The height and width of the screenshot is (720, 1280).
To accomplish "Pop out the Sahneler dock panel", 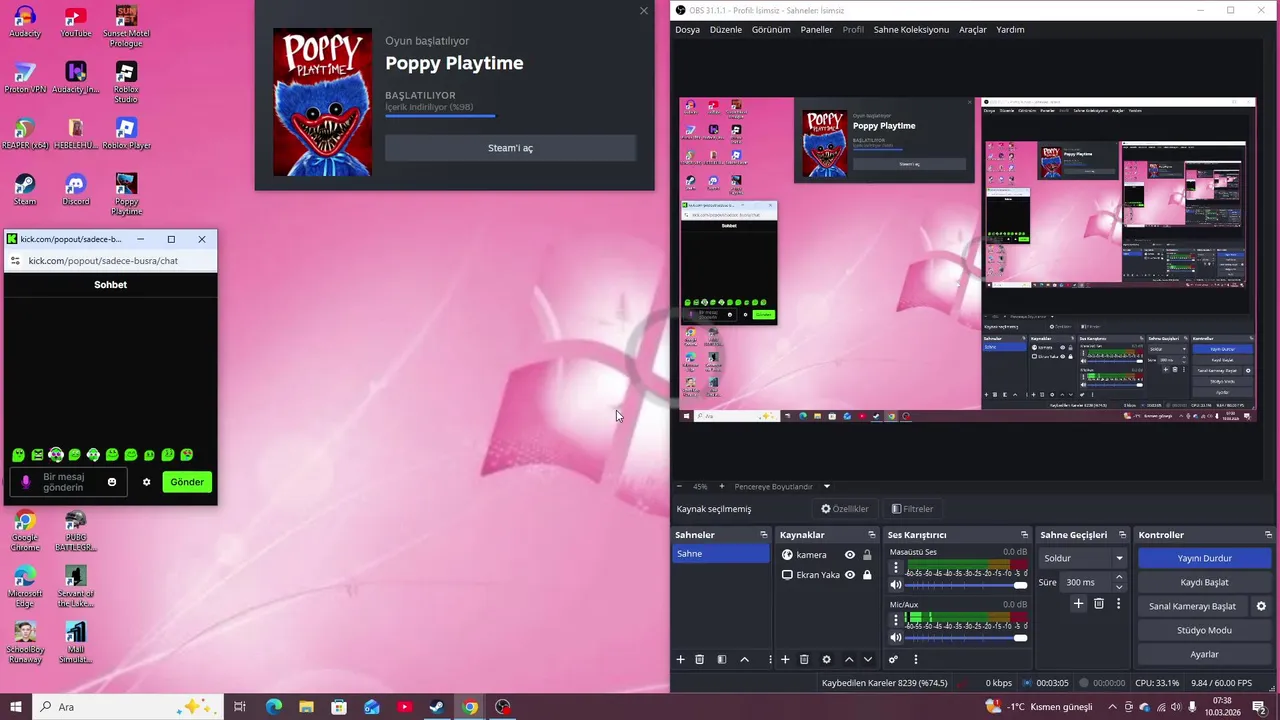I will [x=764, y=535].
